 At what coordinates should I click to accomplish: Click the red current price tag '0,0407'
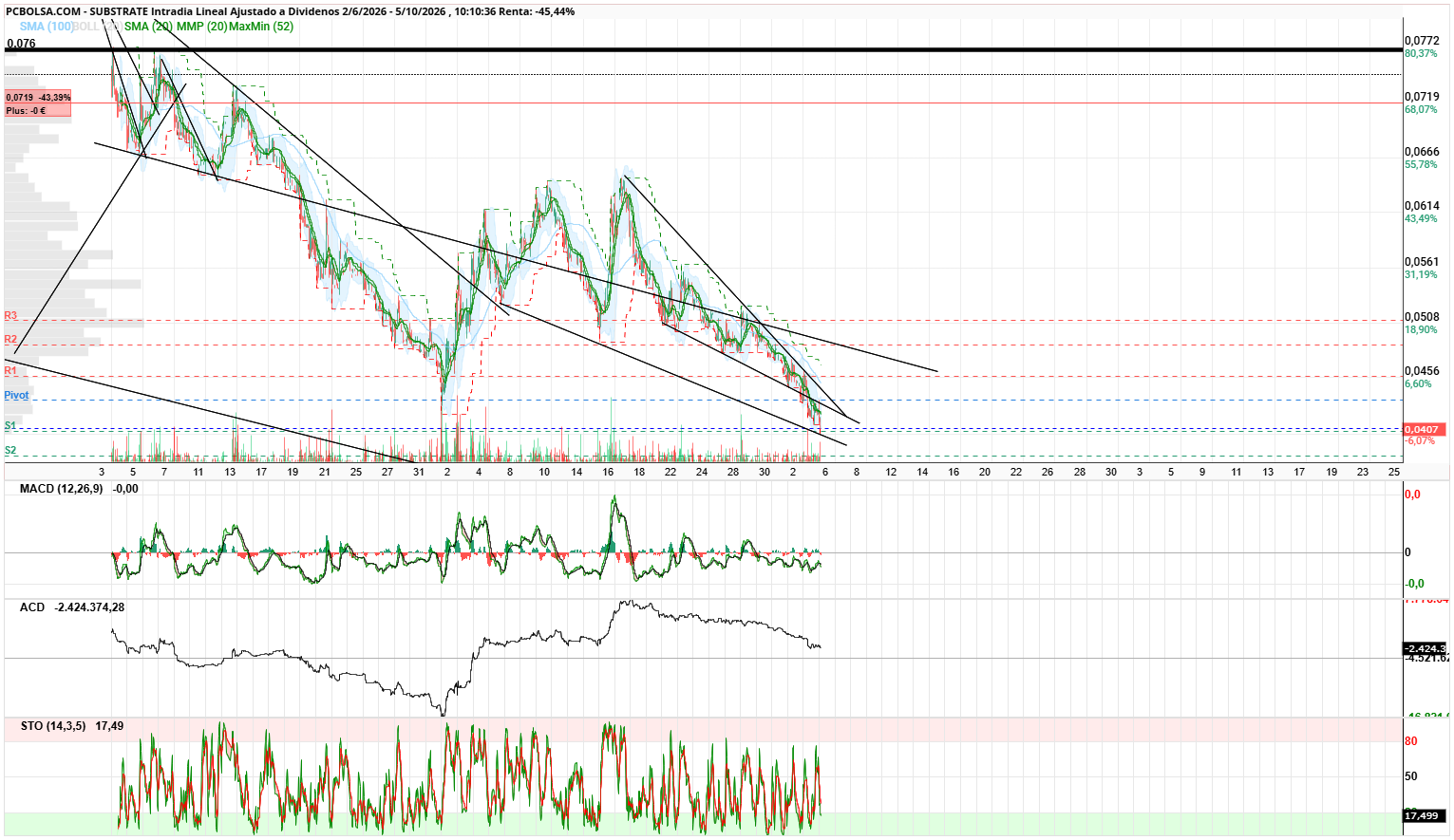click(1424, 430)
